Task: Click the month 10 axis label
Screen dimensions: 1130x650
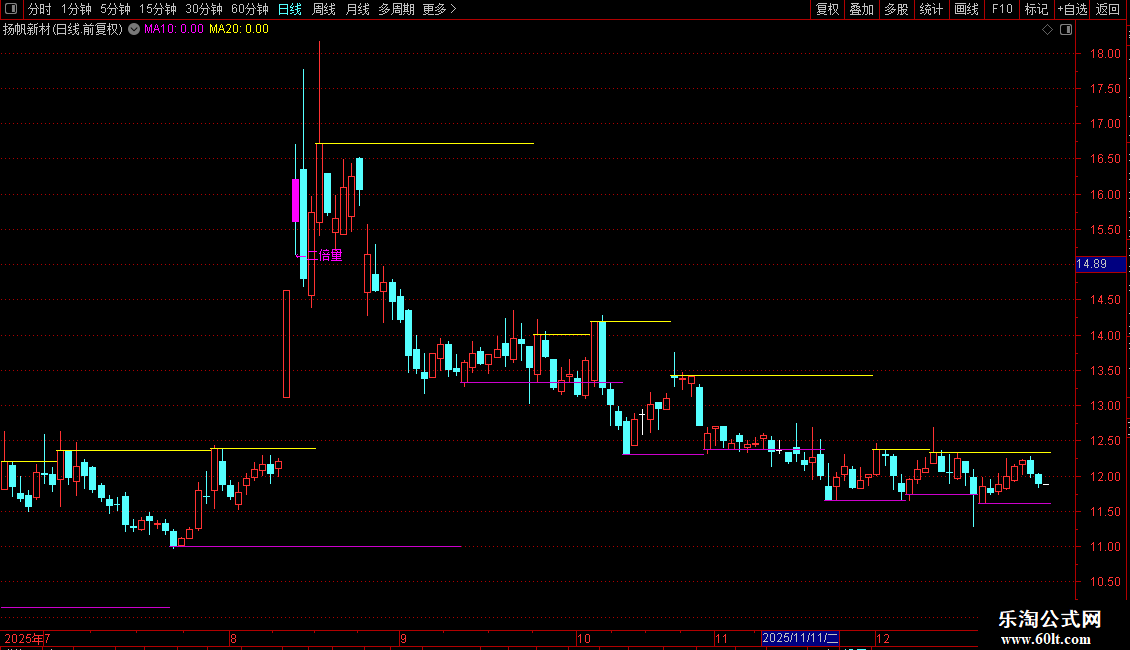Action: tap(584, 638)
